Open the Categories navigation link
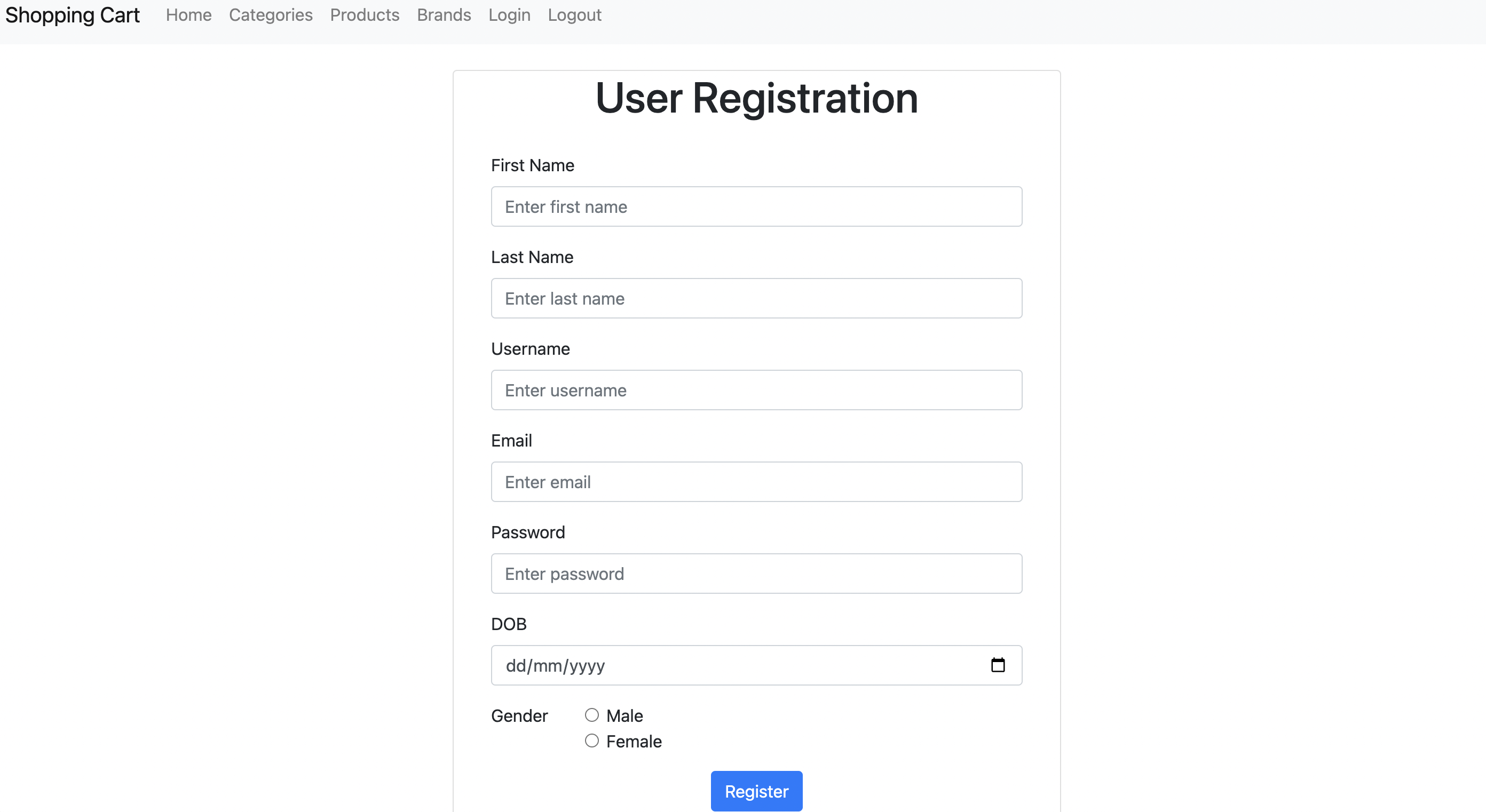 point(271,15)
